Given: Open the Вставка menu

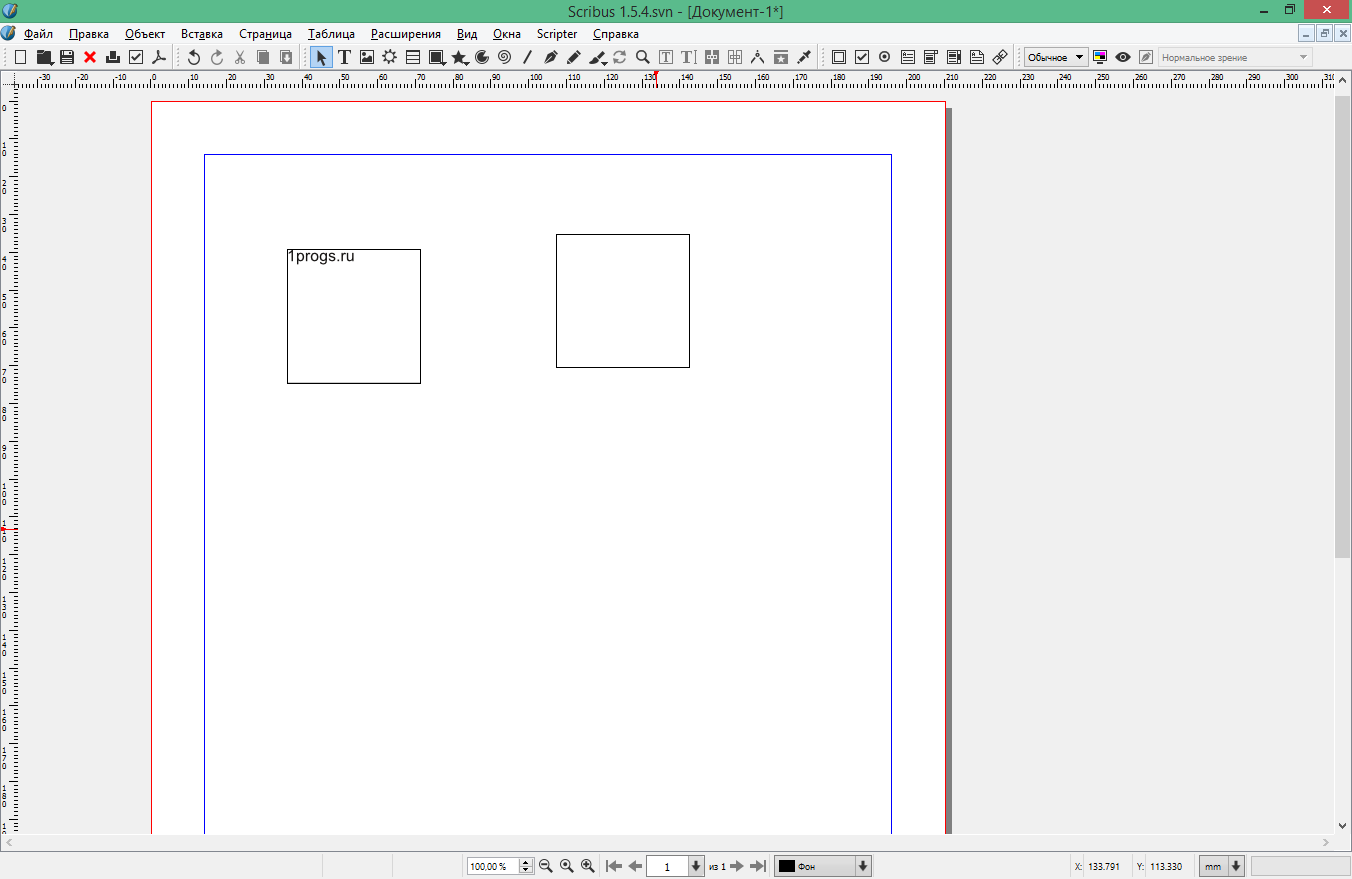Looking at the screenshot, I should point(202,34).
